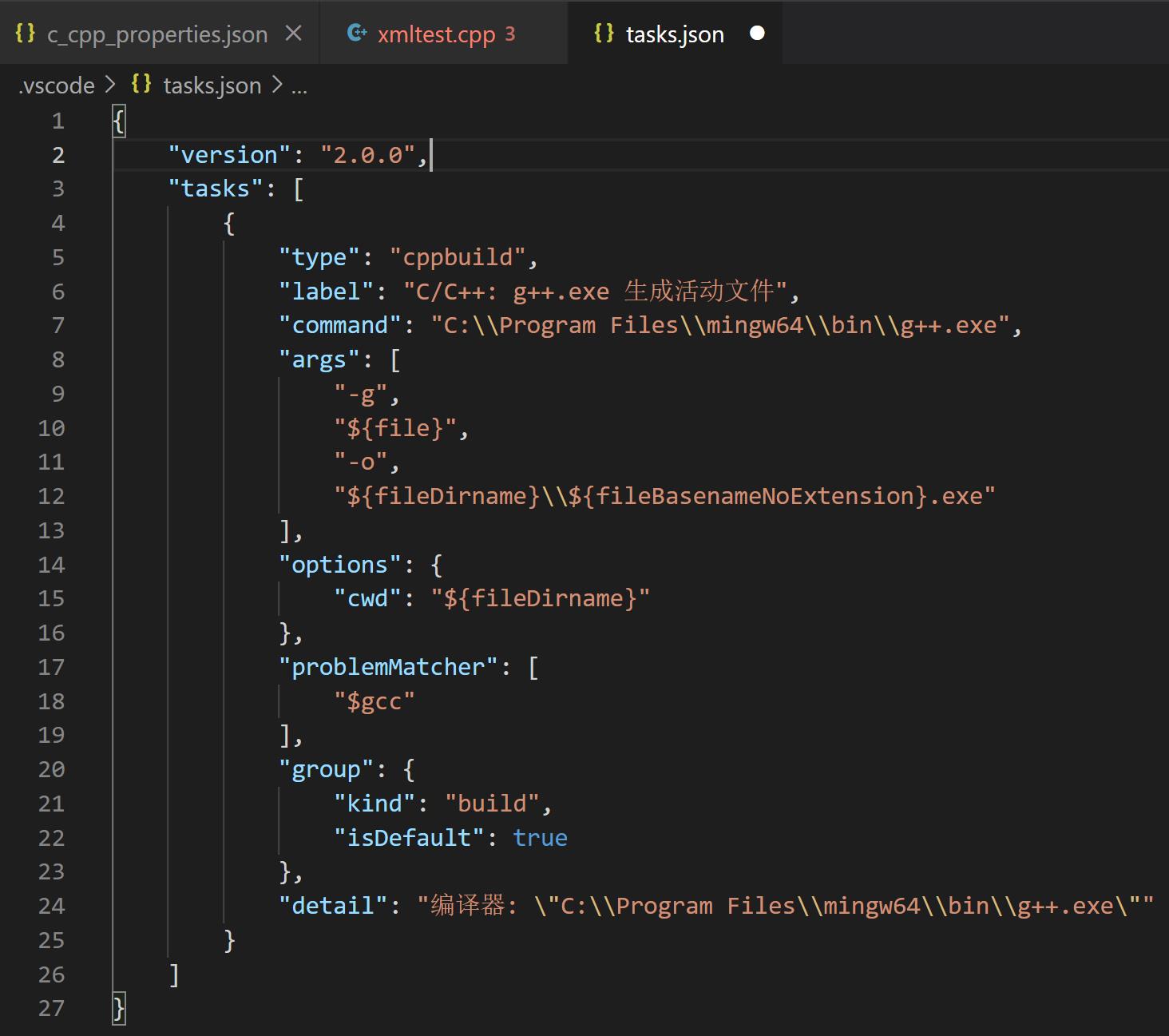Click the closing bracket on line 26
1169x1036 pixels.
(174, 974)
